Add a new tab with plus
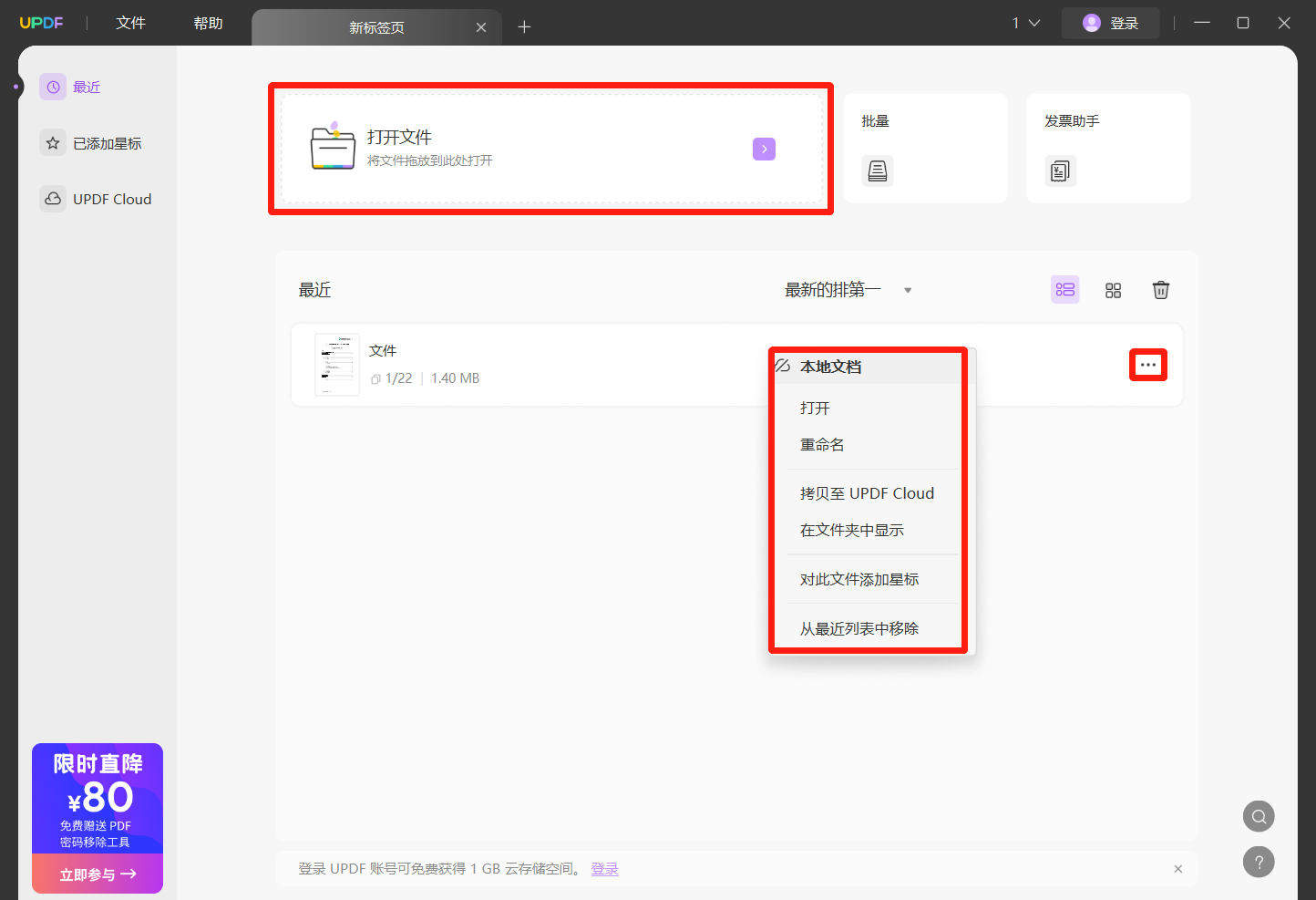Image resolution: width=1316 pixels, height=900 pixels. (524, 27)
